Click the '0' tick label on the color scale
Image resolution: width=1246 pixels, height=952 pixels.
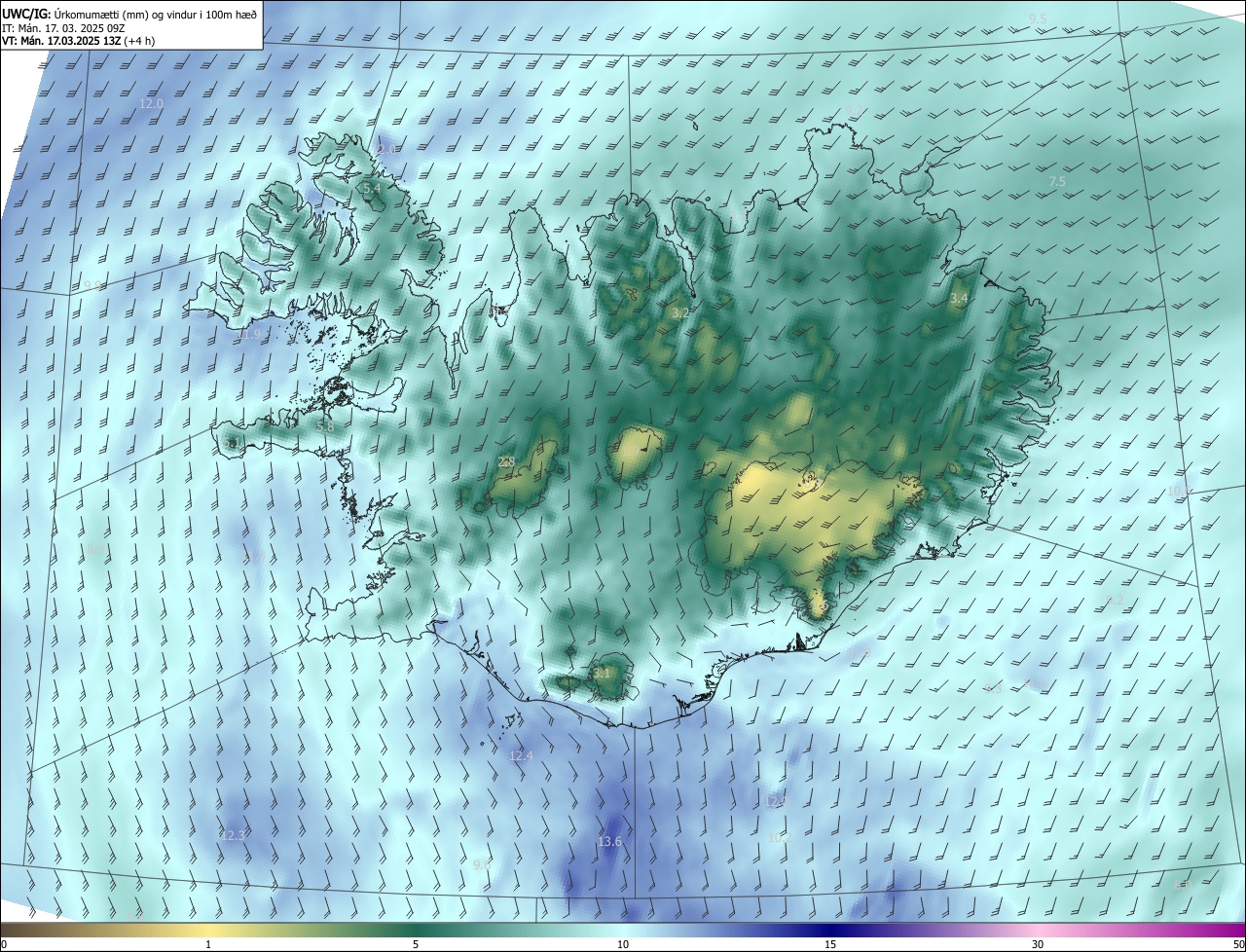(4, 944)
